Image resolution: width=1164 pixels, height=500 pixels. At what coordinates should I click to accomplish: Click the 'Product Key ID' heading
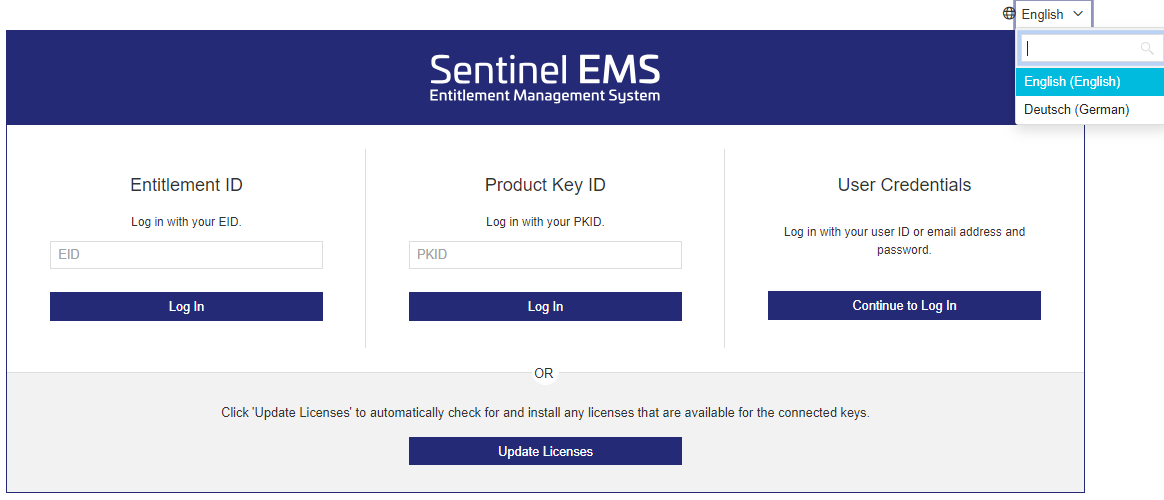pos(545,185)
